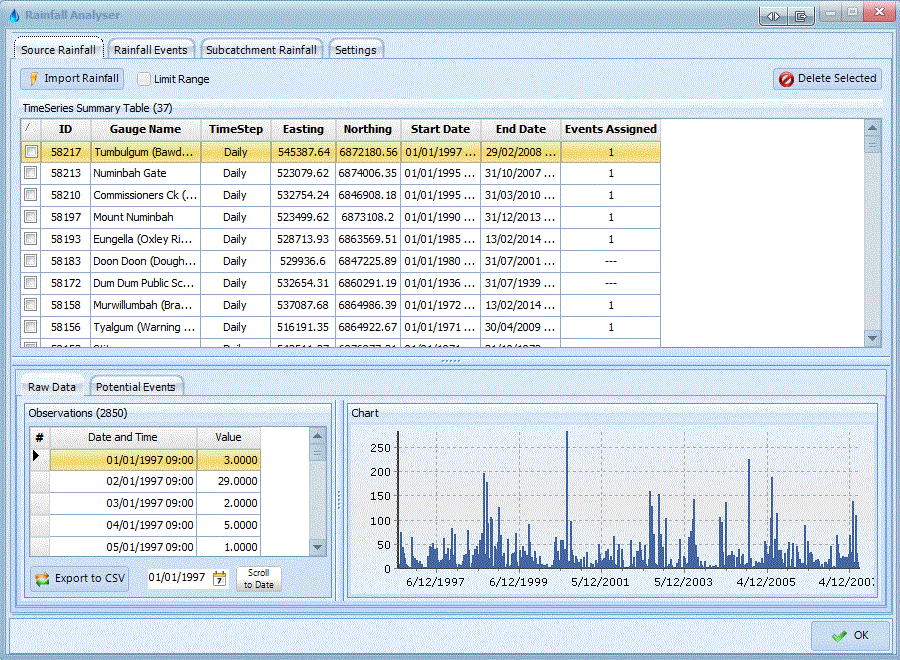Image resolution: width=900 pixels, height=660 pixels.
Task: Click the Import Rainfall lightning icon
Action: 33,78
